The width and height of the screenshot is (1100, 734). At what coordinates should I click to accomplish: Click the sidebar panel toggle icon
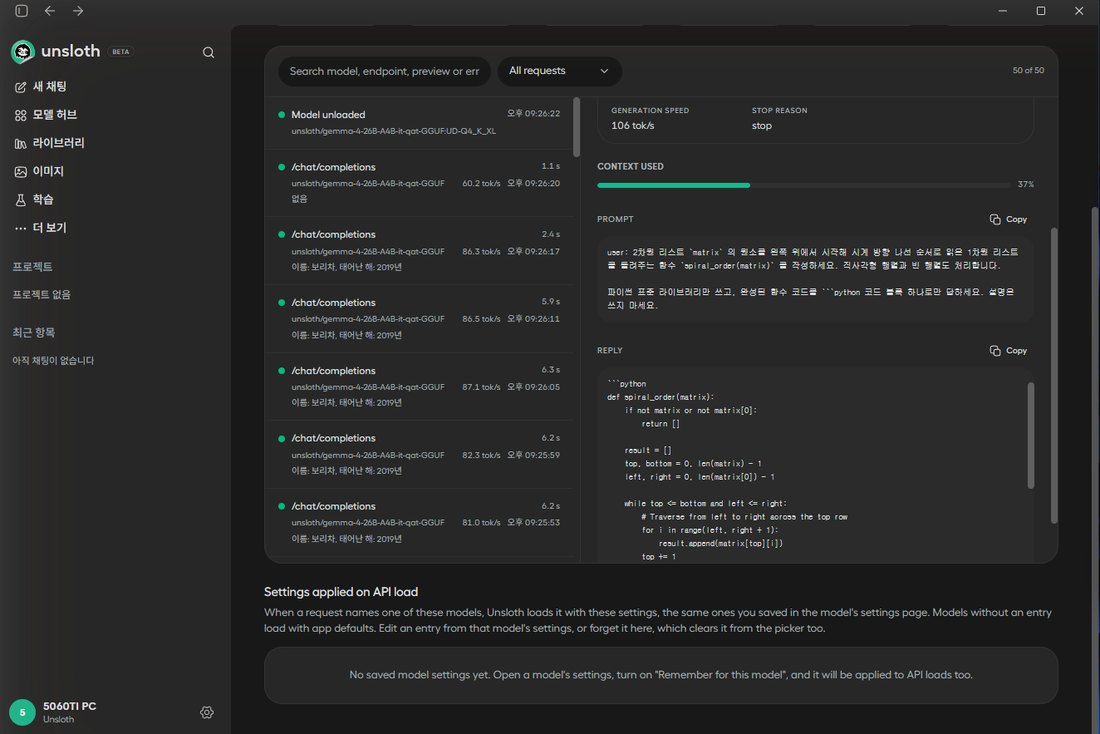(x=22, y=11)
